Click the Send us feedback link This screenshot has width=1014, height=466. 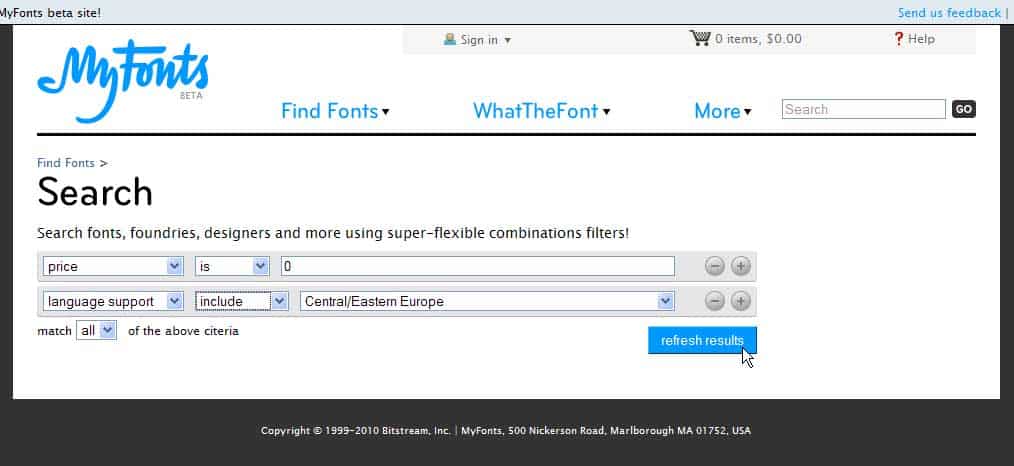pyautogui.click(x=948, y=13)
